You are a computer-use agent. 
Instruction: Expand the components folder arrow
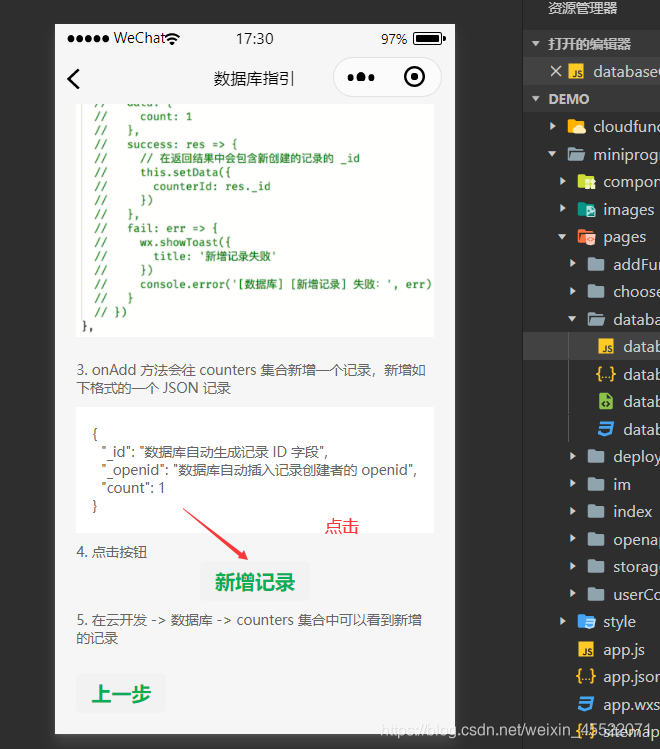(x=563, y=181)
